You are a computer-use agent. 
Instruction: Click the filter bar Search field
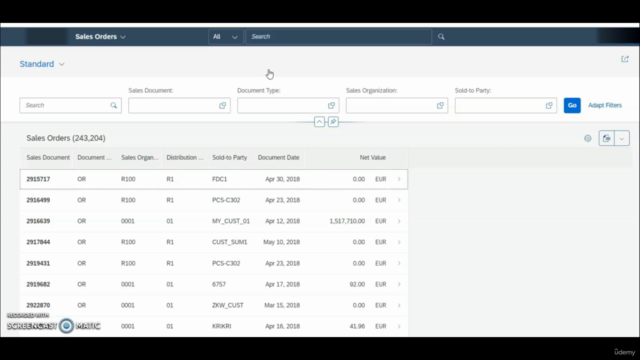[70, 105]
